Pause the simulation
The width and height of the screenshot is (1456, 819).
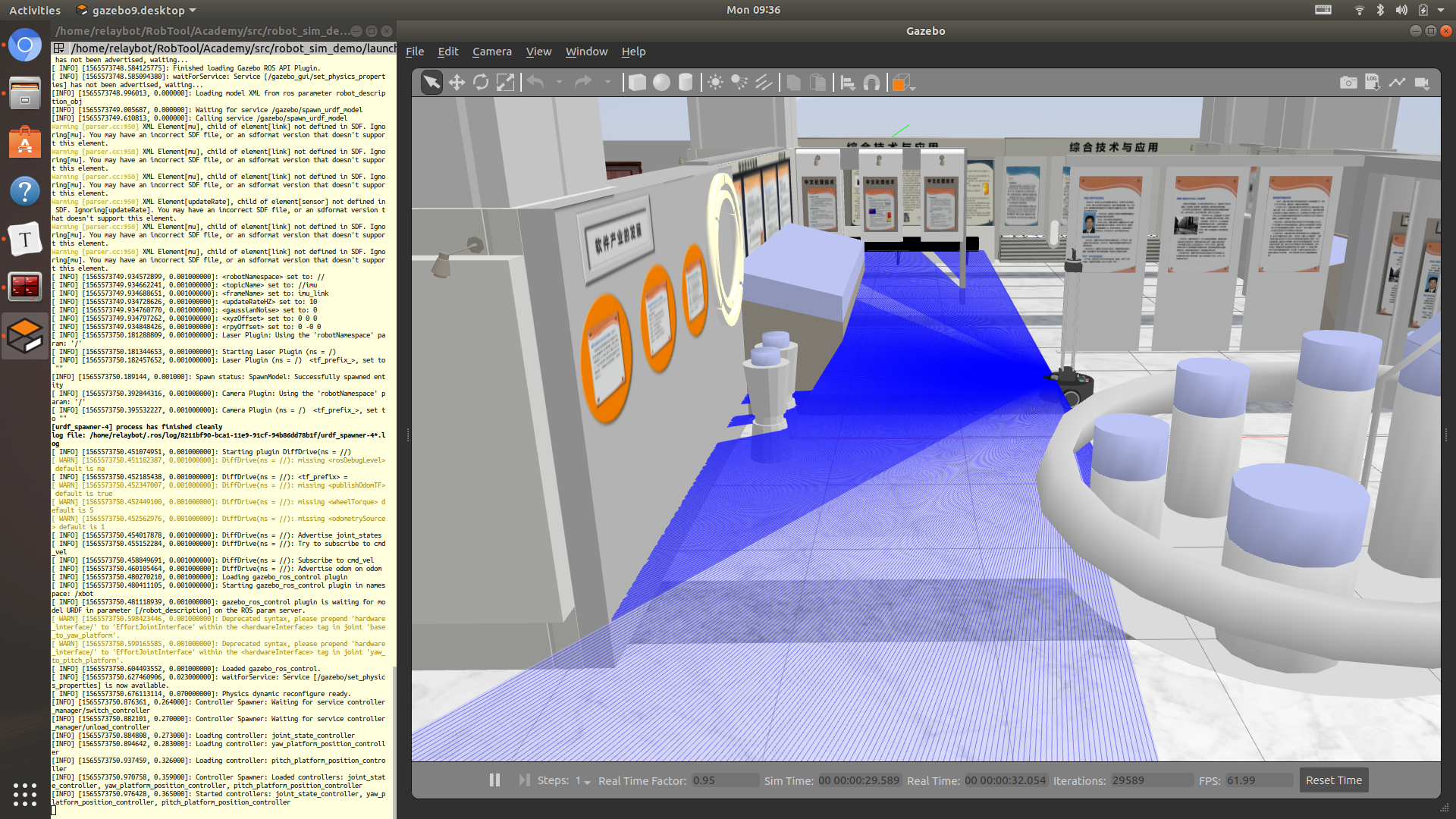[494, 780]
